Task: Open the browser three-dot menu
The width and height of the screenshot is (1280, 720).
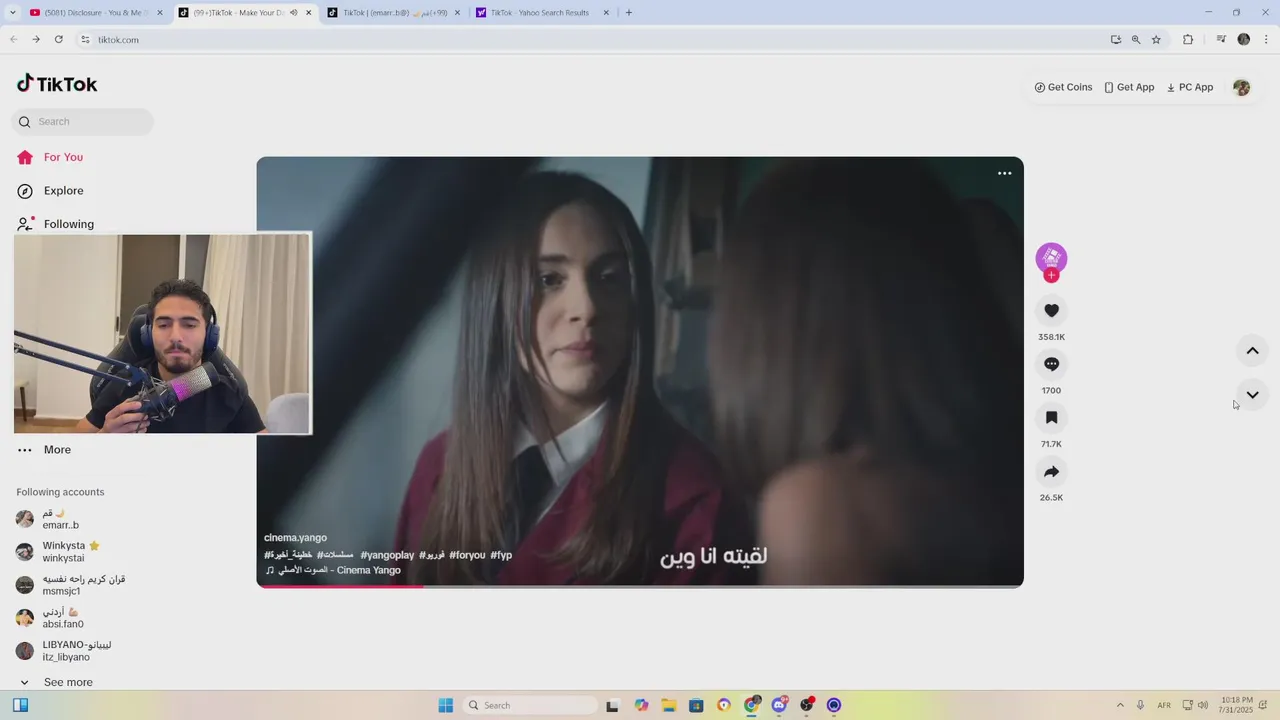Action: pyautogui.click(x=1266, y=40)
